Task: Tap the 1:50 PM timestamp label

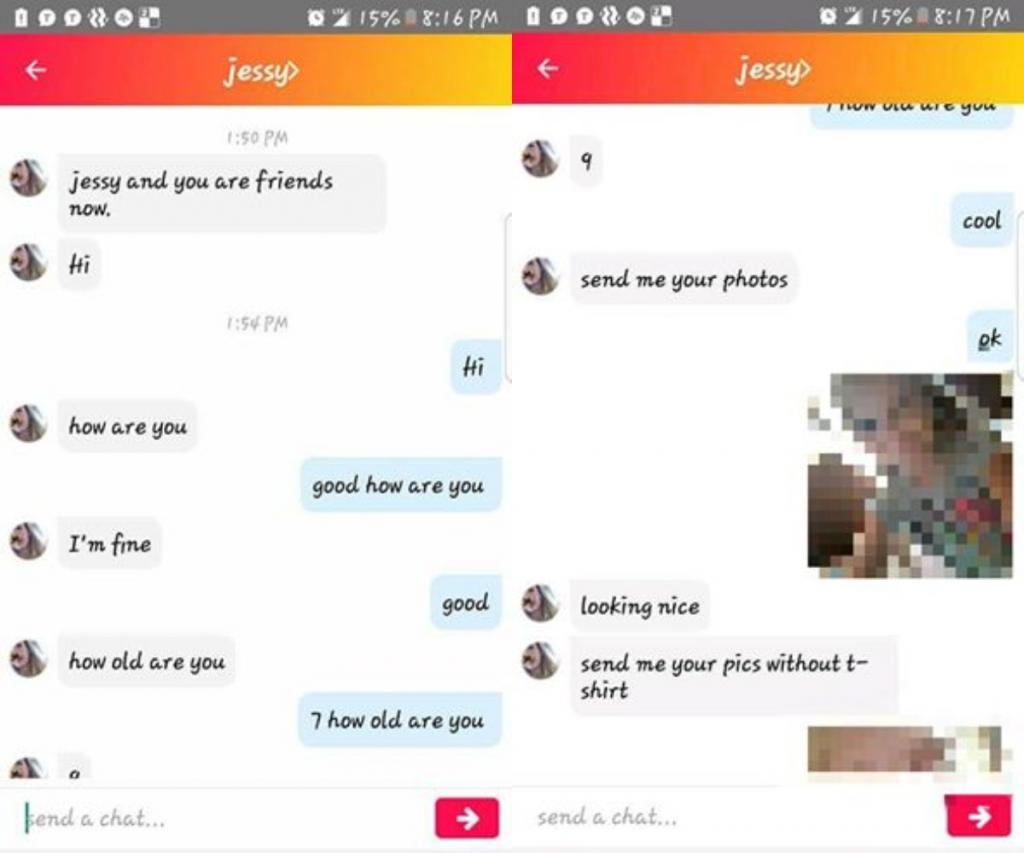Action: coord(257,138)
